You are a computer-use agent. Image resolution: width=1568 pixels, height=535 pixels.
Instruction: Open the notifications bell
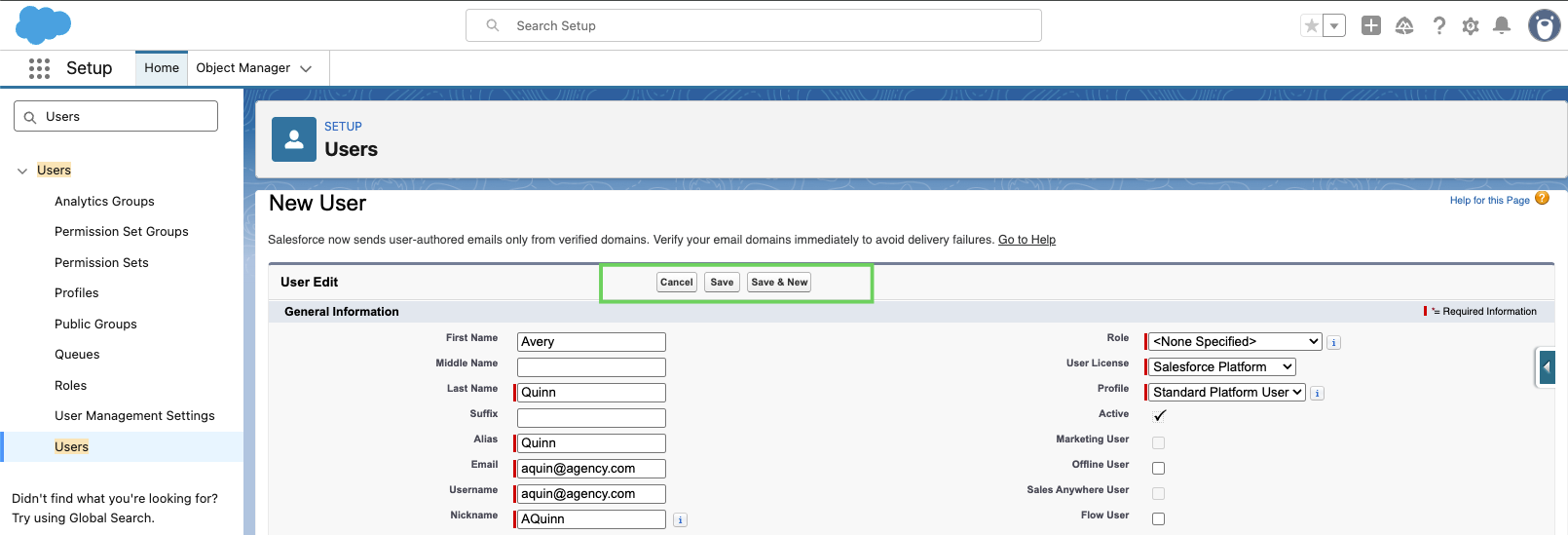click(1502, 26)
